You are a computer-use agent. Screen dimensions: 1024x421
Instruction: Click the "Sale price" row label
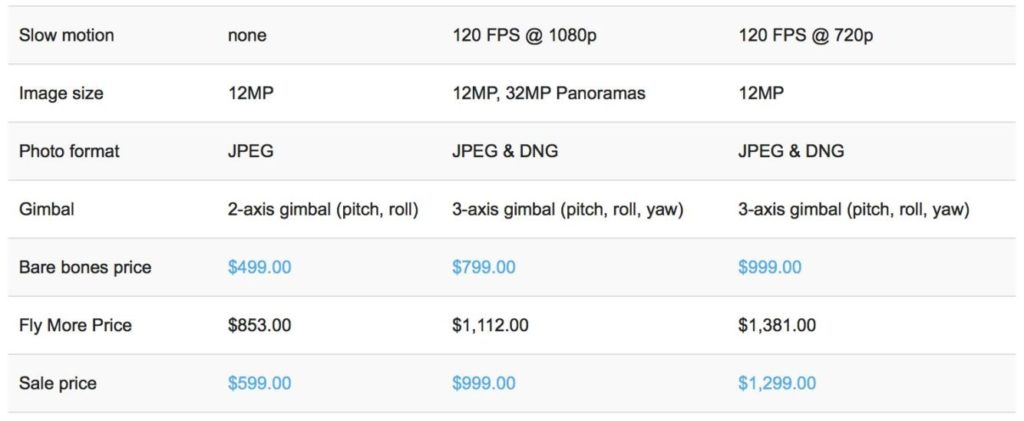[57, 383]
